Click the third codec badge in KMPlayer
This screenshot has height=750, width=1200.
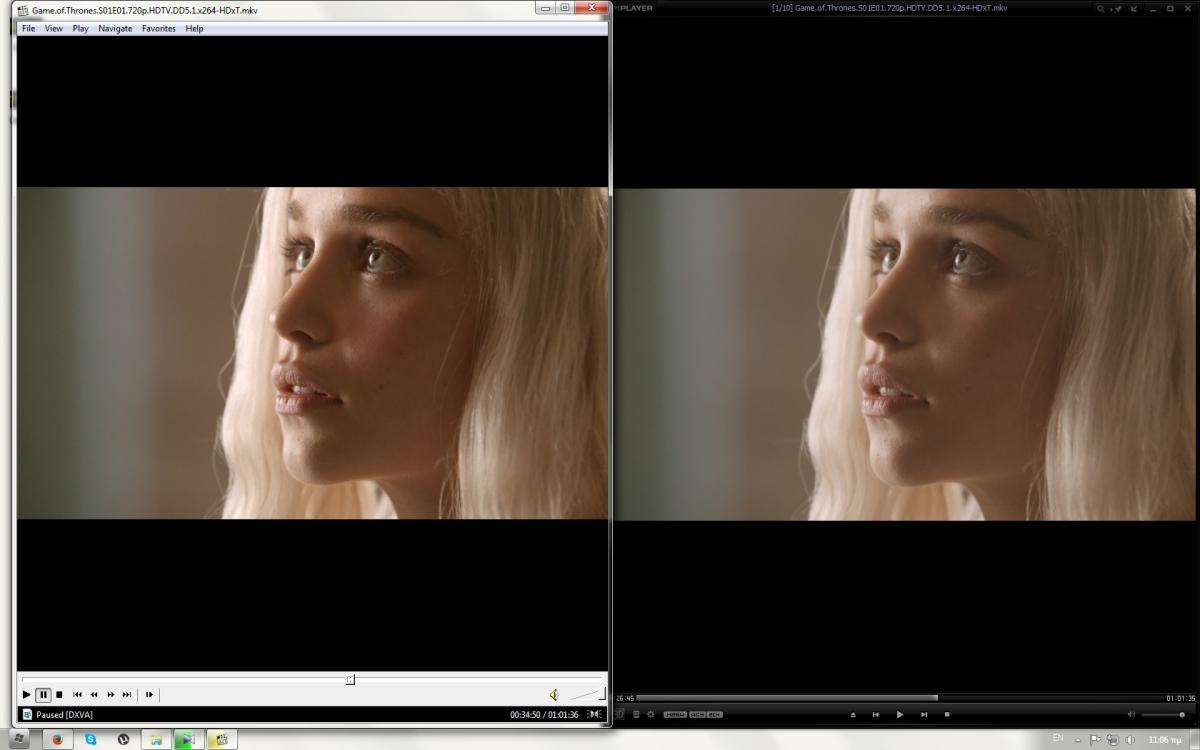(714, 714)
